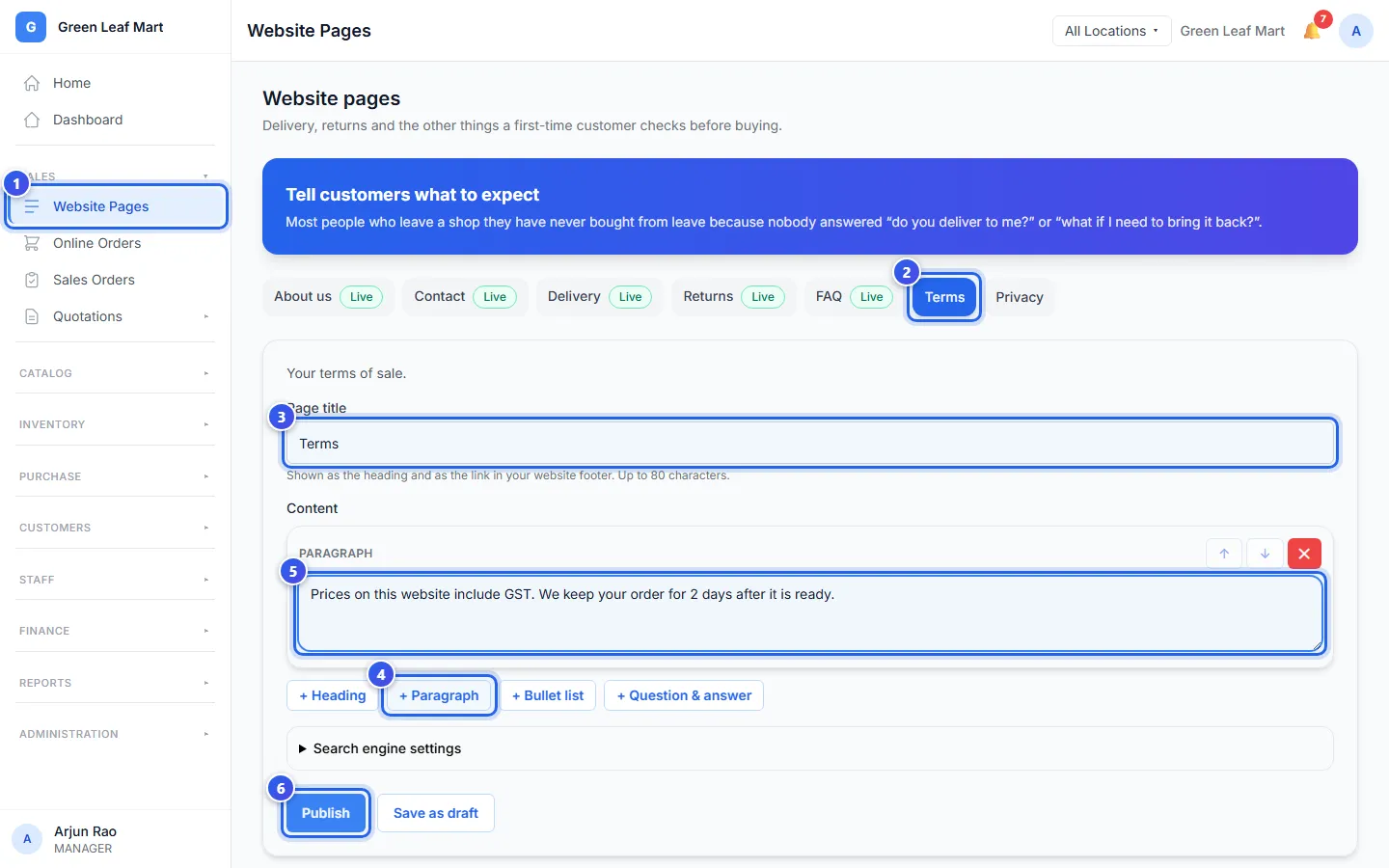The height and width of the screenshot is (868, 1389).
Task: Switch to the About us tab
Action: click(x=328, y=297)
